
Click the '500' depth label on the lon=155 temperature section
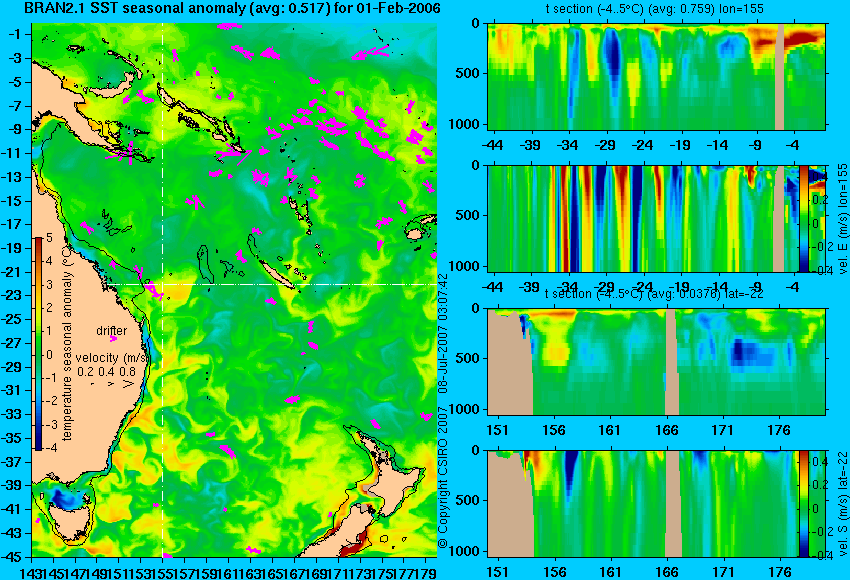coord(469,73)
